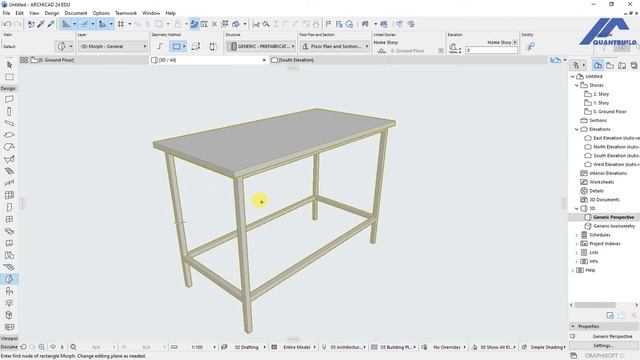Select the Roof tool

coord(9,147)
